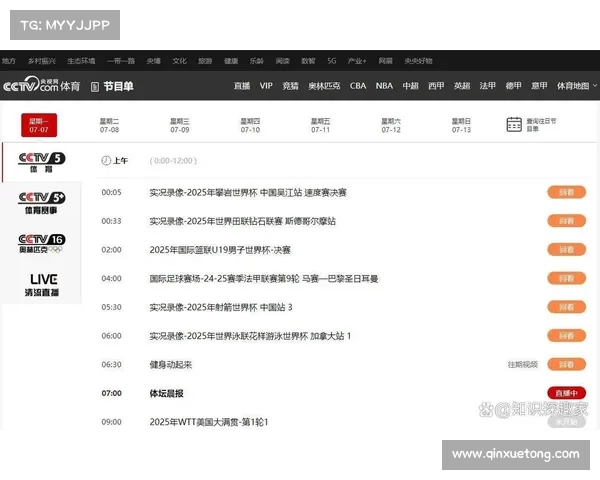The height and width of the screenshot is (480, 600).
Task: Switch to 星期四 07-10 date tab
Action: [250, 126]
